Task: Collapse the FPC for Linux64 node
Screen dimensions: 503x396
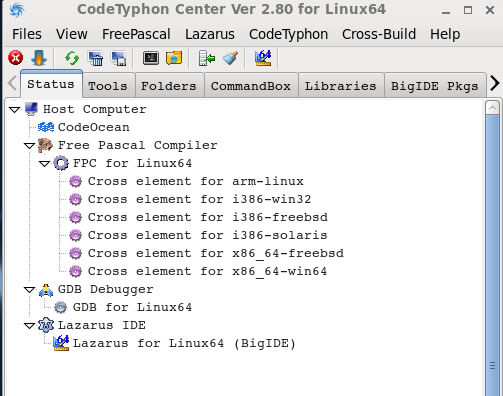Action: (x=44, y=163)
